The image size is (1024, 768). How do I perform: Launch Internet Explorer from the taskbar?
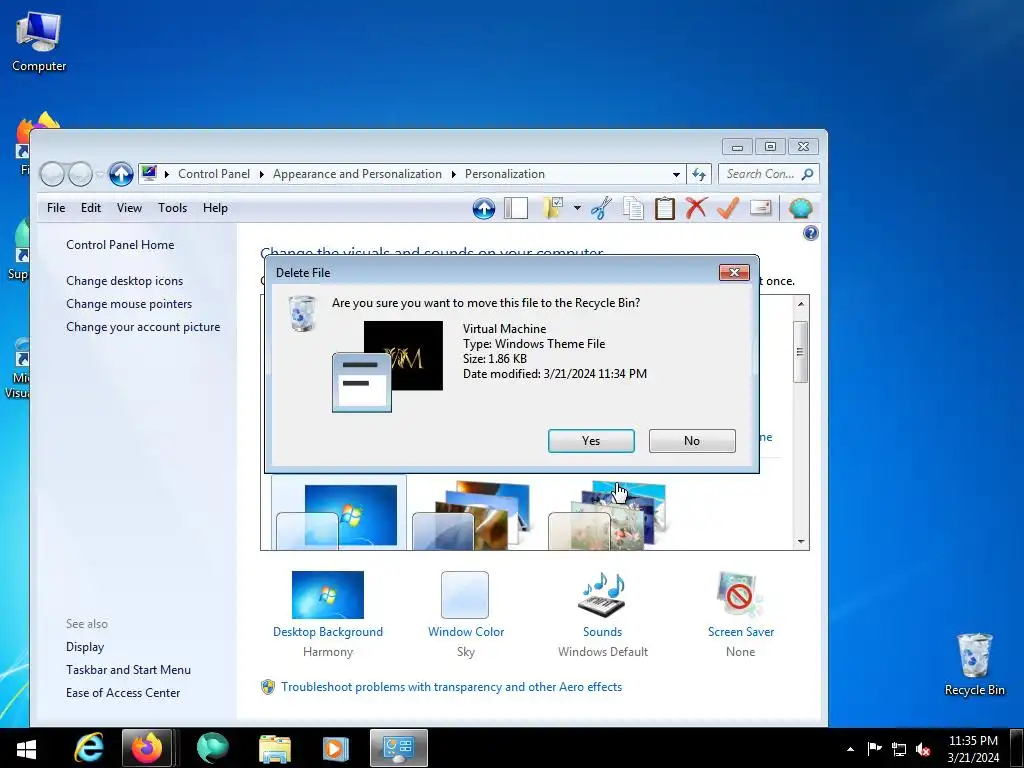(89, 748)
